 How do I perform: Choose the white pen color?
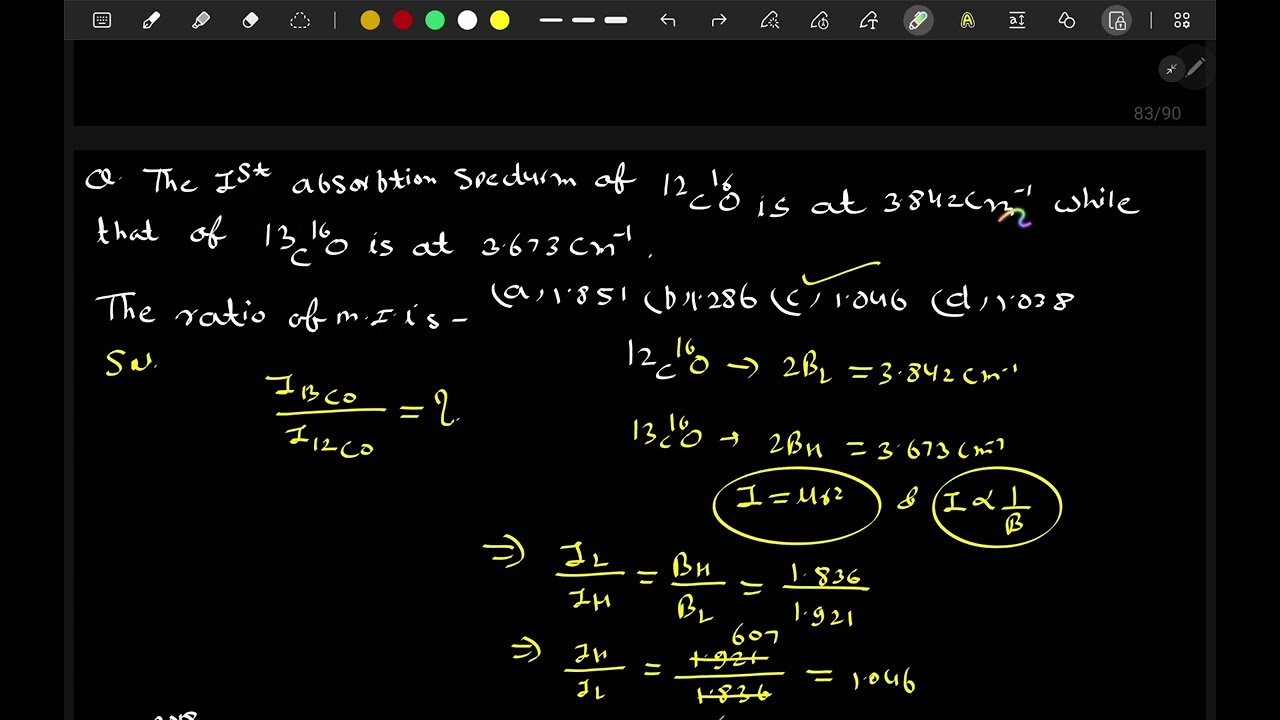tap(467, 20)
